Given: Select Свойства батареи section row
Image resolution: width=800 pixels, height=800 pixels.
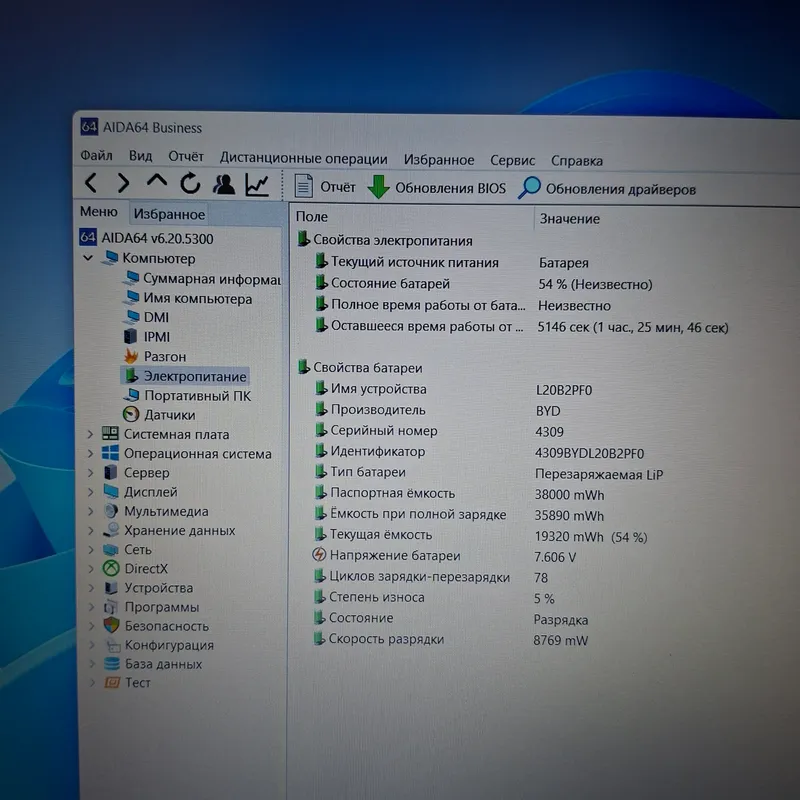Looking at the screenshot, I should click(360, 367).
